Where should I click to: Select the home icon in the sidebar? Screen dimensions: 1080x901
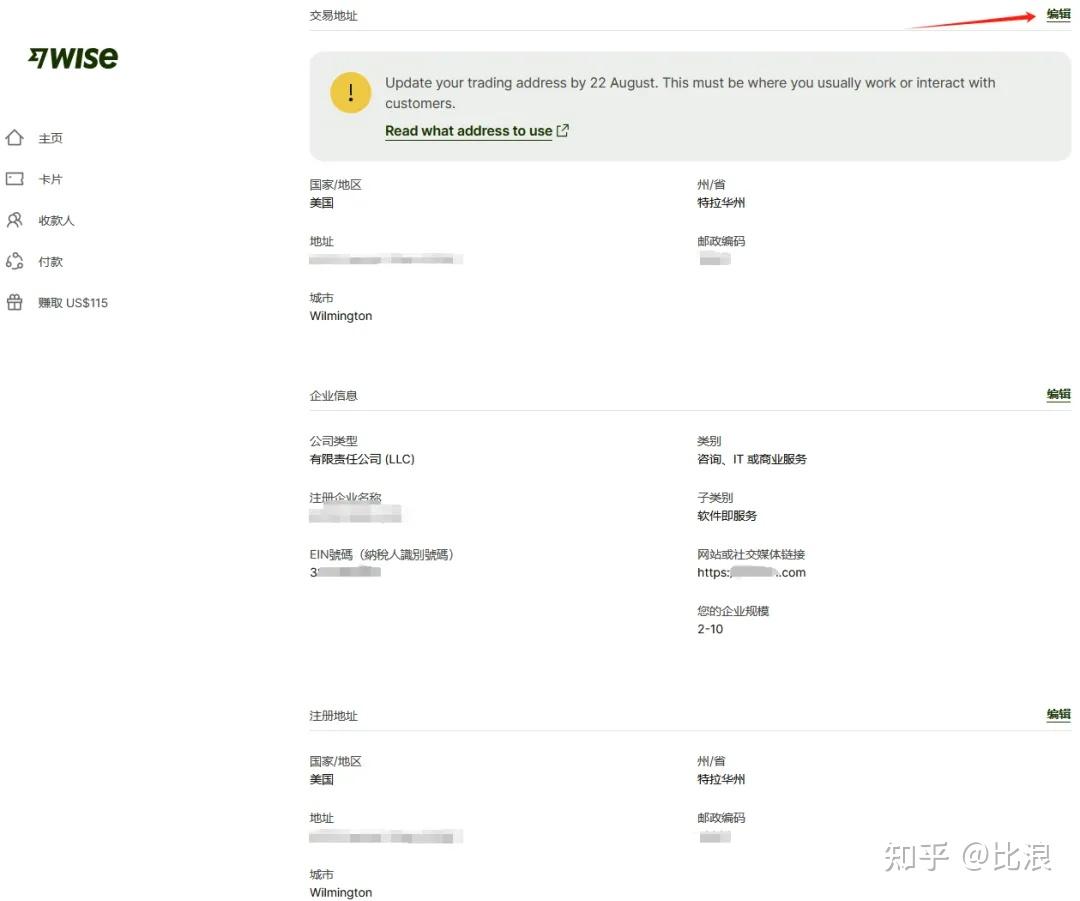15,137
